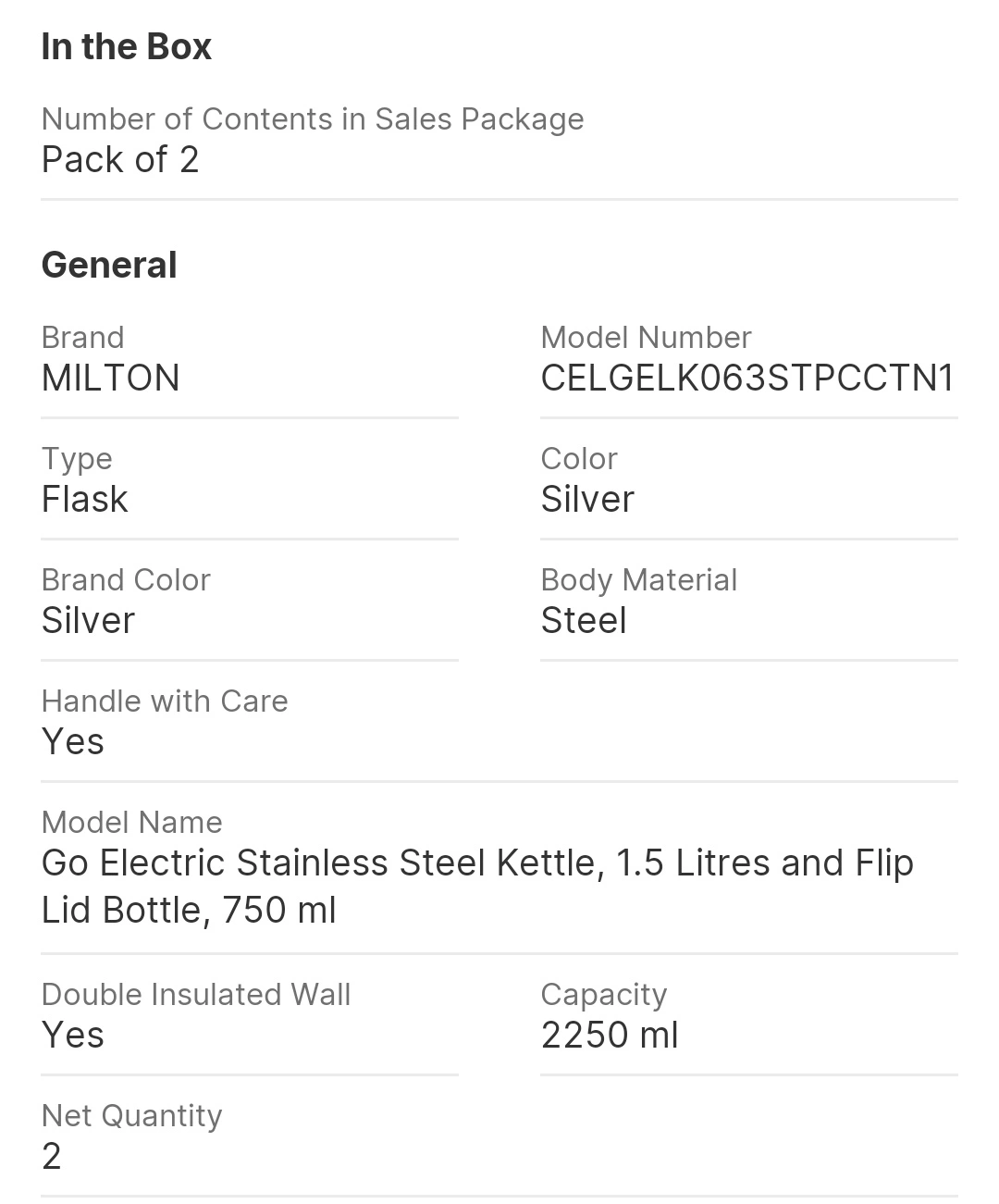Click the "In the Box" section heading
The image size is (999, 1204).
[127, 47]
